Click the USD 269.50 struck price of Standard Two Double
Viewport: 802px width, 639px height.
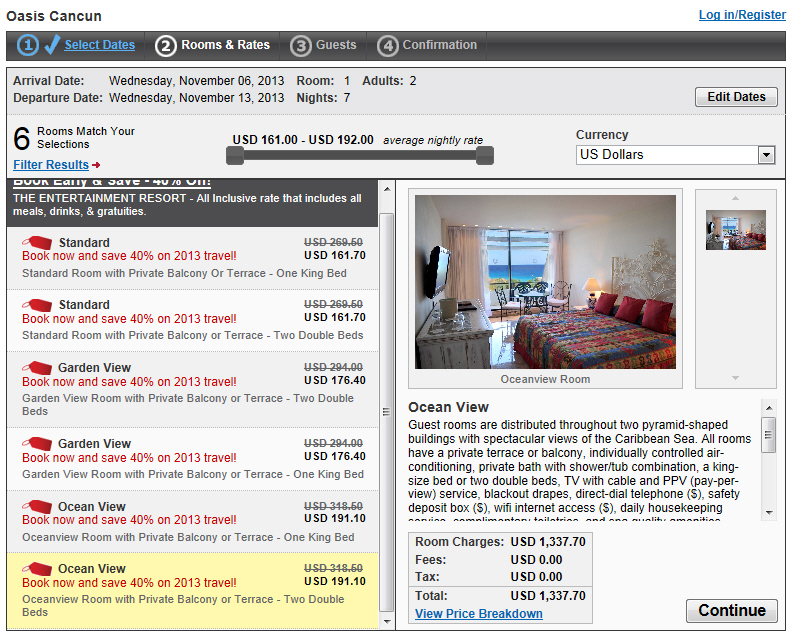pyautogui.click(x=333, y=304)
